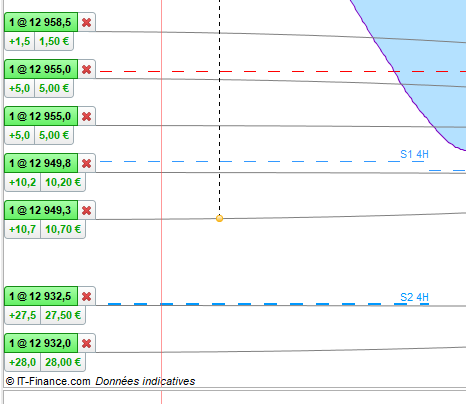Click the +10,7 points gain value
The image size is (466, 404).
[23, 229]
